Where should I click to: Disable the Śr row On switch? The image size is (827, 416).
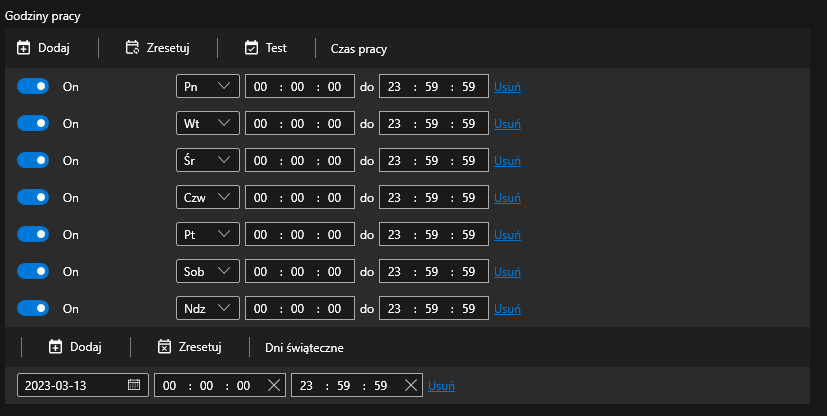33,160
